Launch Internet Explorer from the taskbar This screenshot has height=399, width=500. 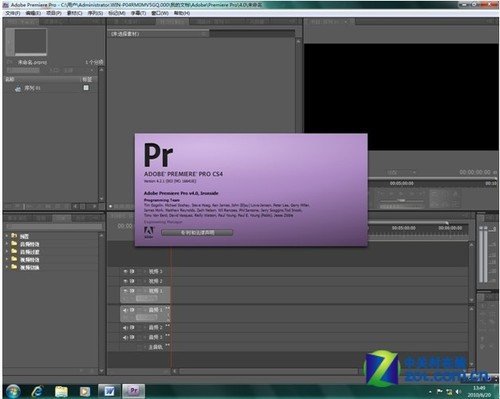pos(38,391)
